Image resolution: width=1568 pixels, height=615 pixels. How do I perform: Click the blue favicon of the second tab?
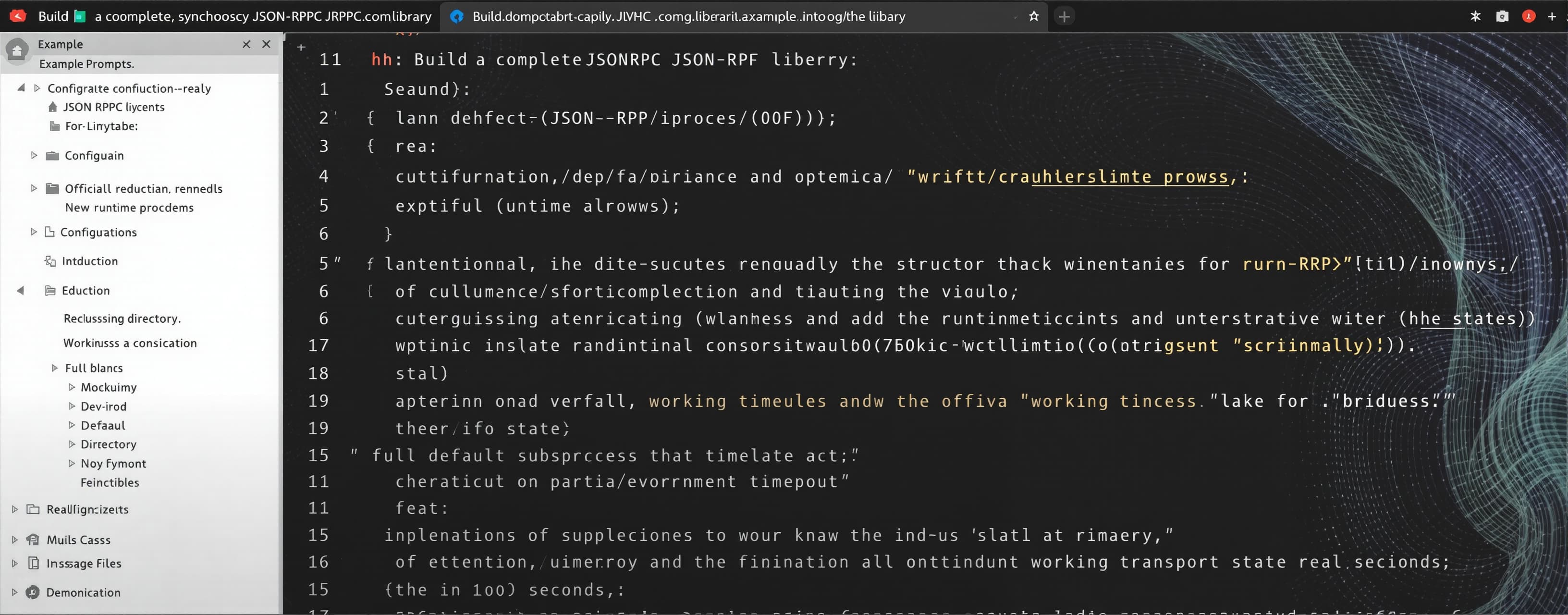click(456, 16)
